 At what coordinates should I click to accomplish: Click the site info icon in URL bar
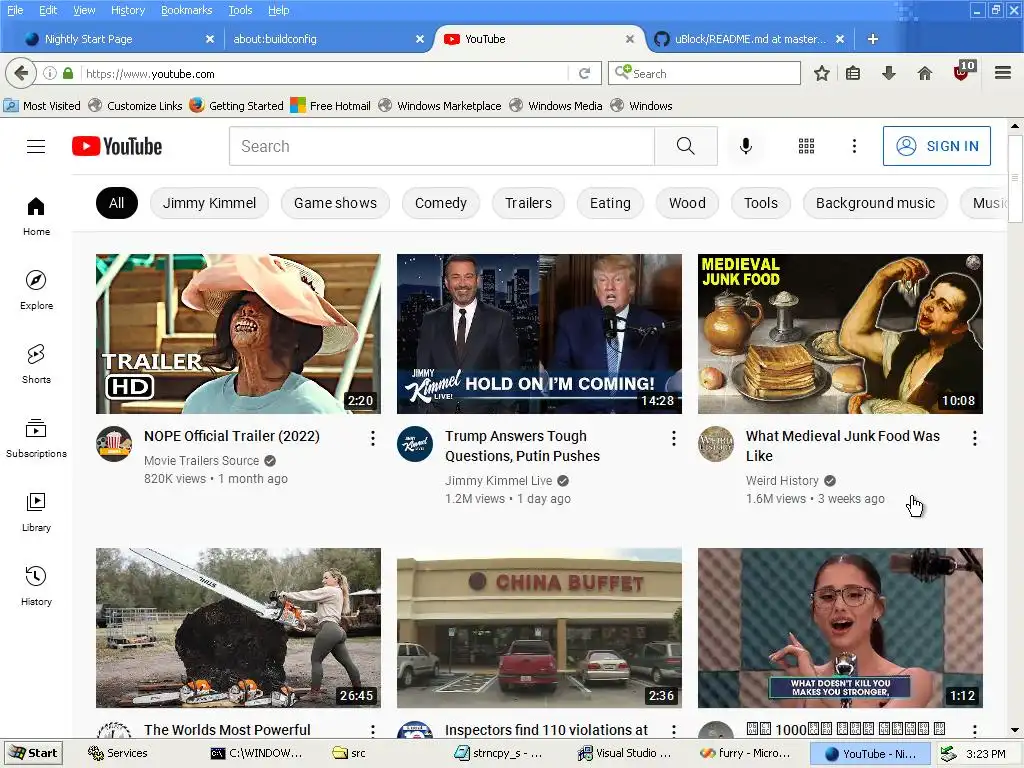pos(50,74)
